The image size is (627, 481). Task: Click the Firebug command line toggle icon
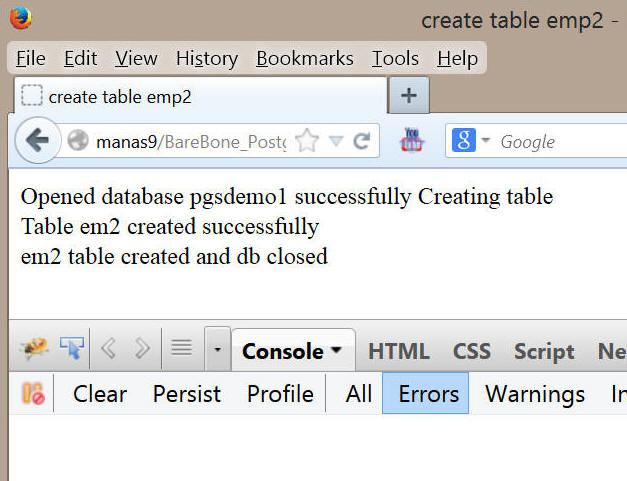181,349
